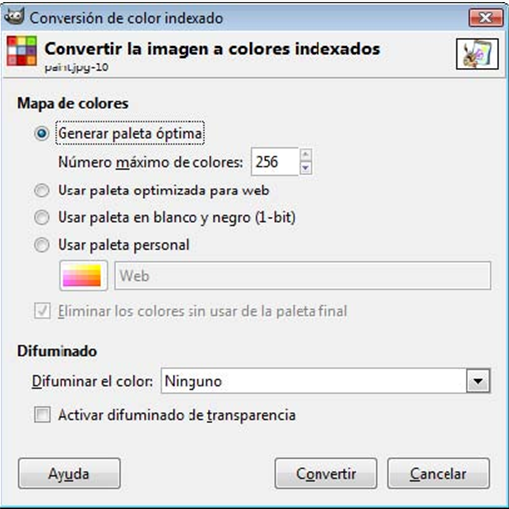509x509 pixels.
Task: Click the Convertir button
Action: tap(326, 474)
